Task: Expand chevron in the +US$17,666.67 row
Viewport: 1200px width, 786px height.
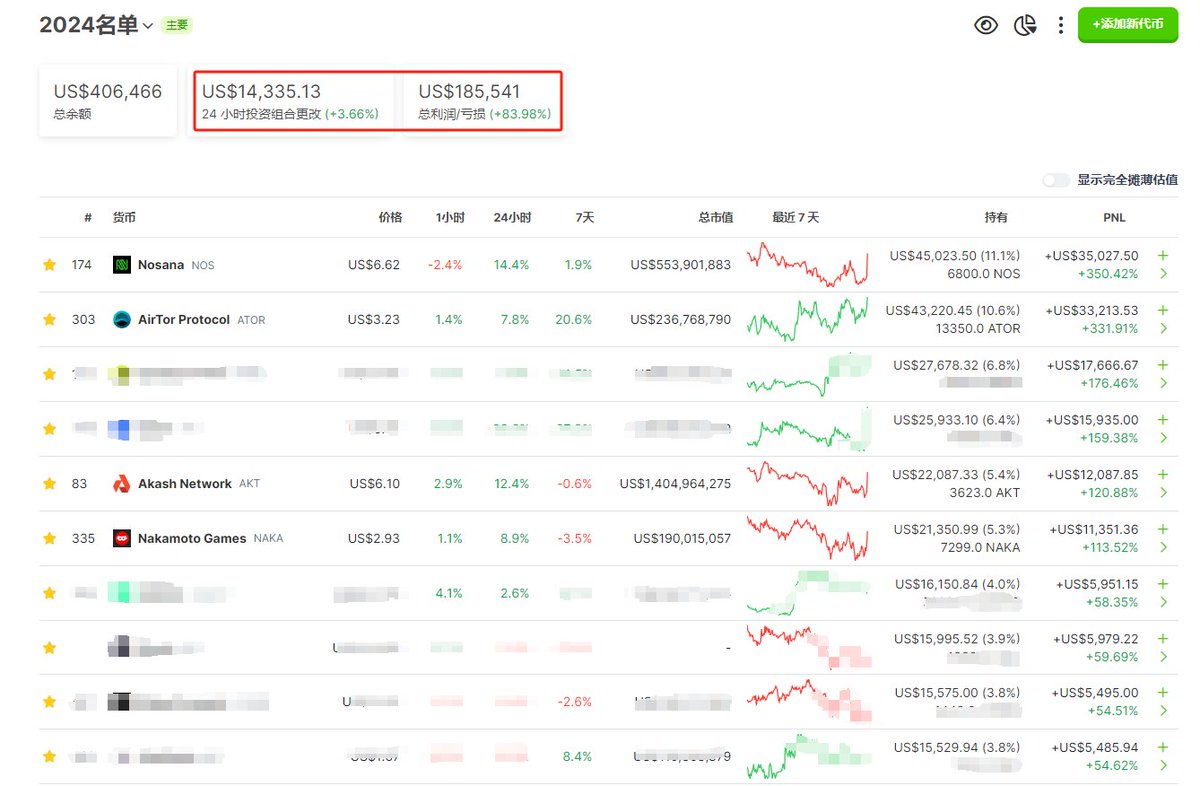Action: pos(1163,383)
